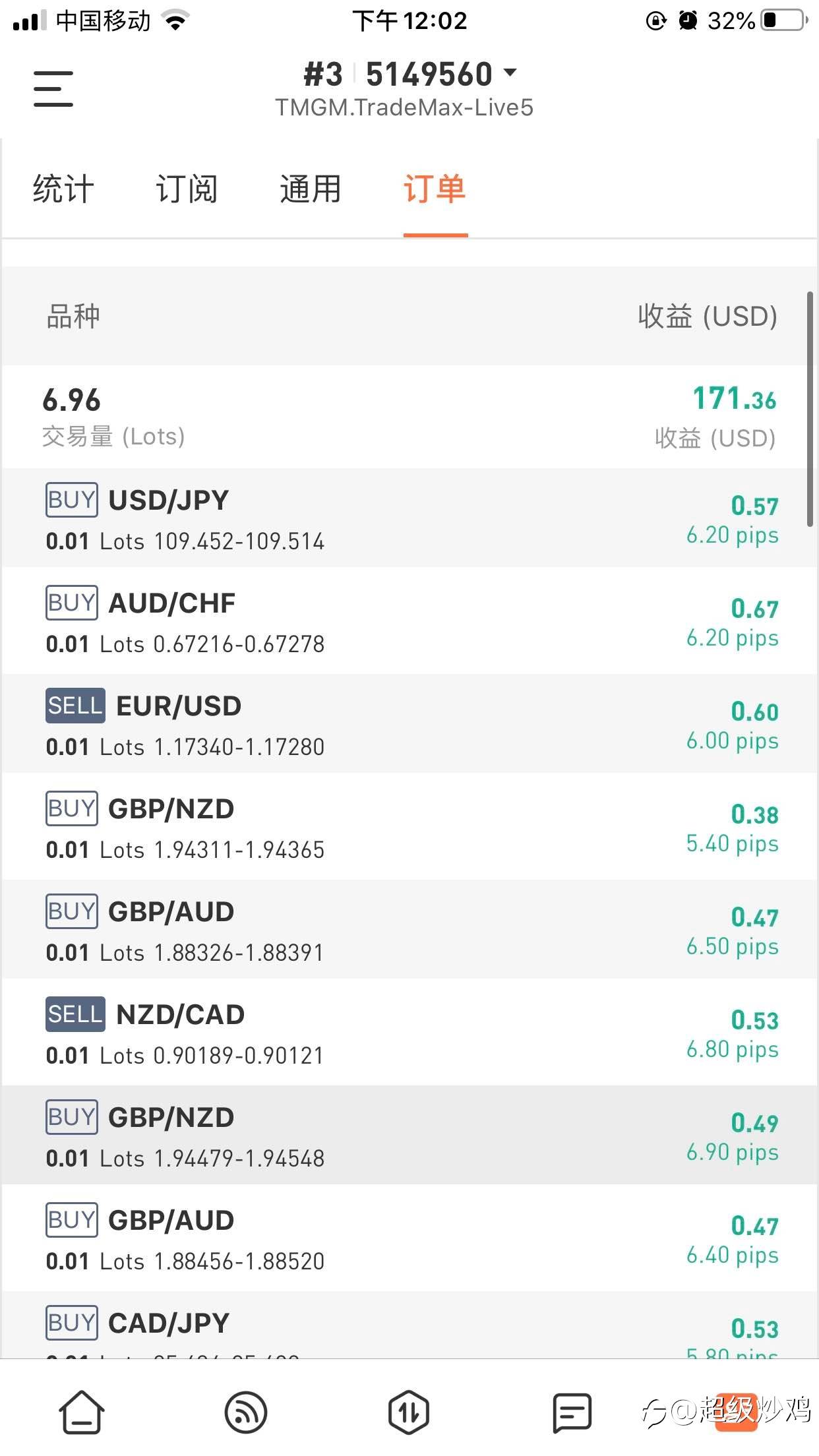
Task: Open the 通用 tab
Action: [310, 190]
